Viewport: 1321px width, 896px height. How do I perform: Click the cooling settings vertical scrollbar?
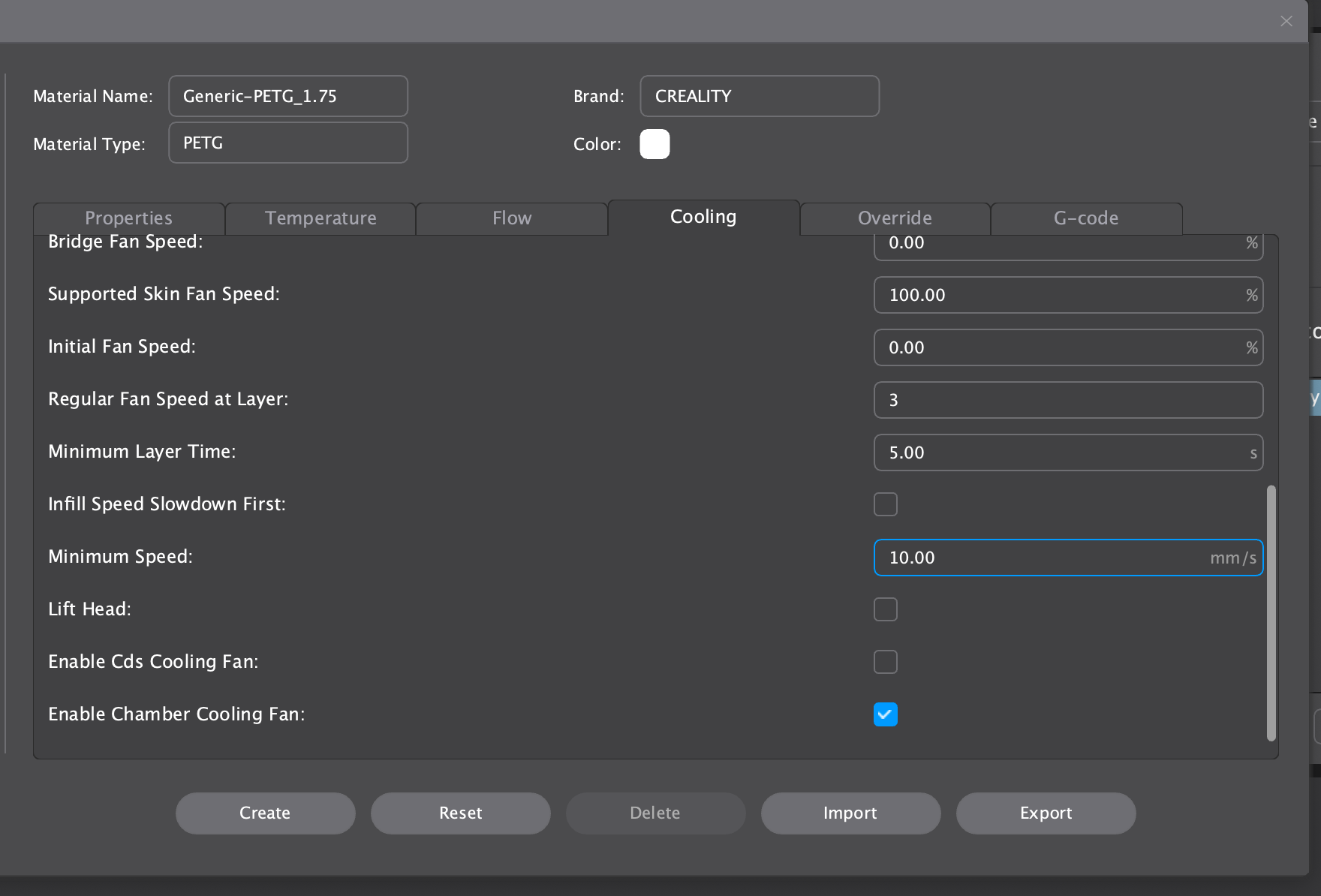pos(1271,613)
